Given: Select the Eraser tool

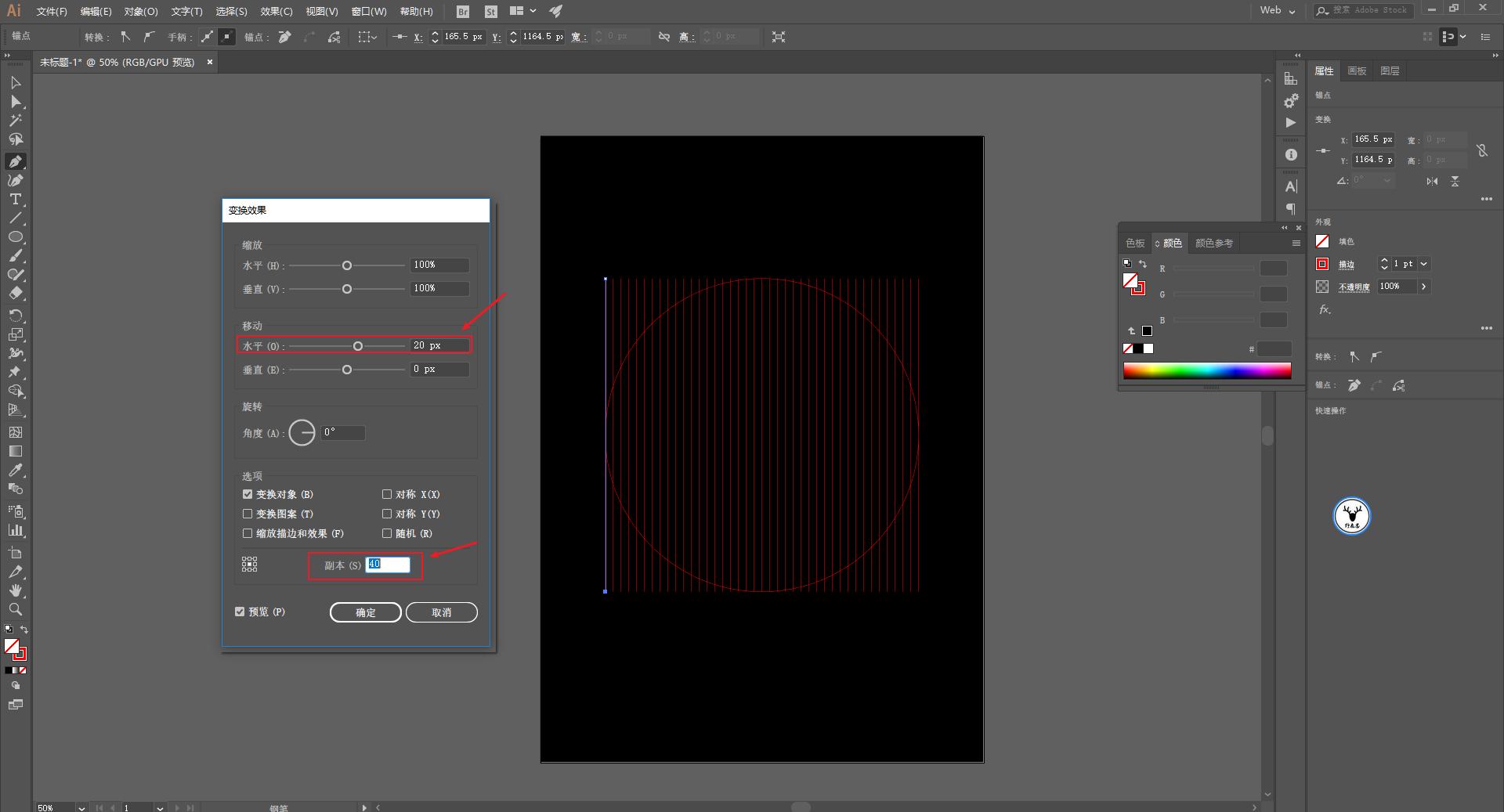Looking at the screenshot, I should [x=15, y=294].
